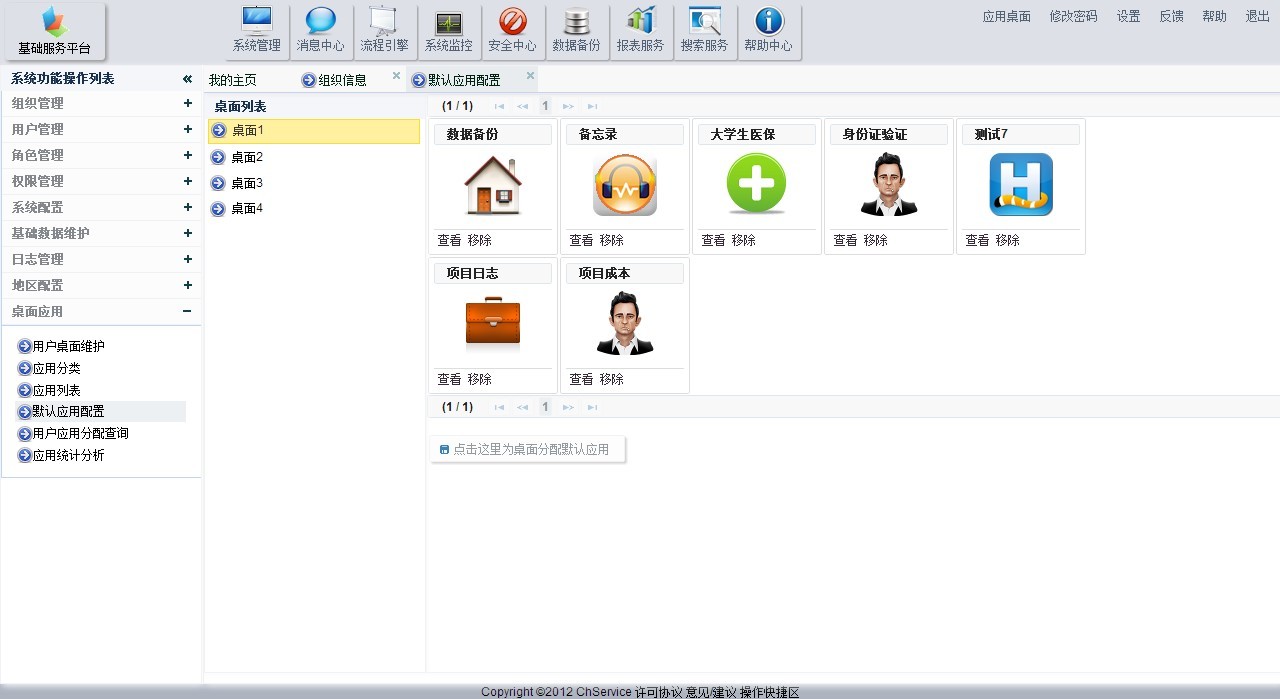
Task: Close the 组织信息 tab
Action: pos(396,76)
